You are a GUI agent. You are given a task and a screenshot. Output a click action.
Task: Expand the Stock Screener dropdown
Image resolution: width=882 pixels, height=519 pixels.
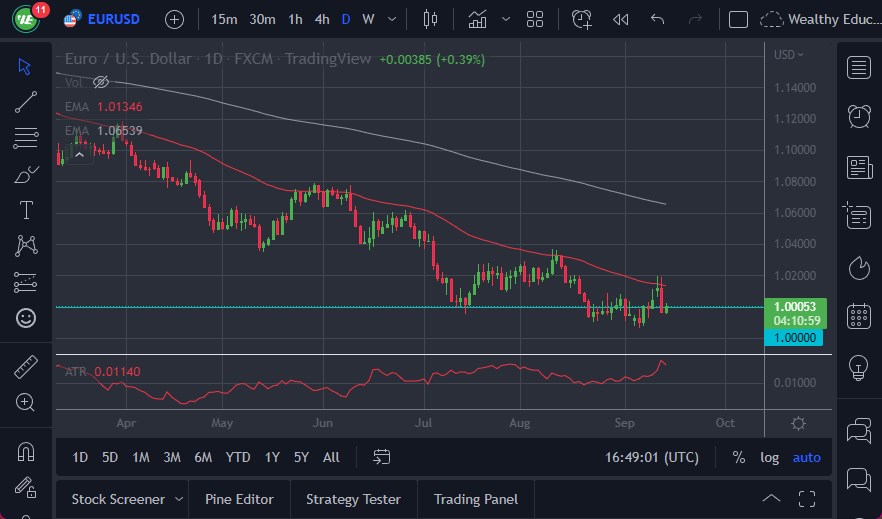click(x=179, y=499)
